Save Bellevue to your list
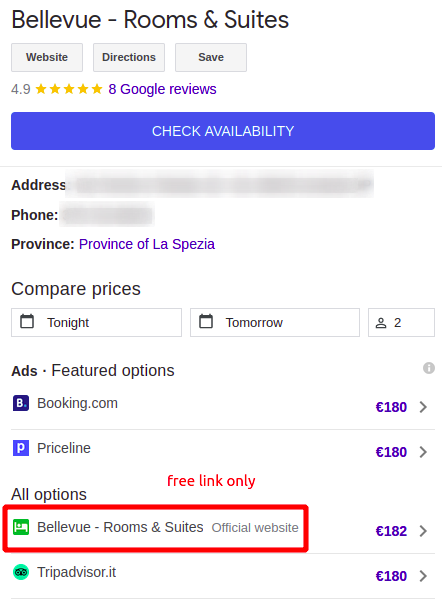The width and height of the screenshot is (442, 605). [x=211, y=57]
